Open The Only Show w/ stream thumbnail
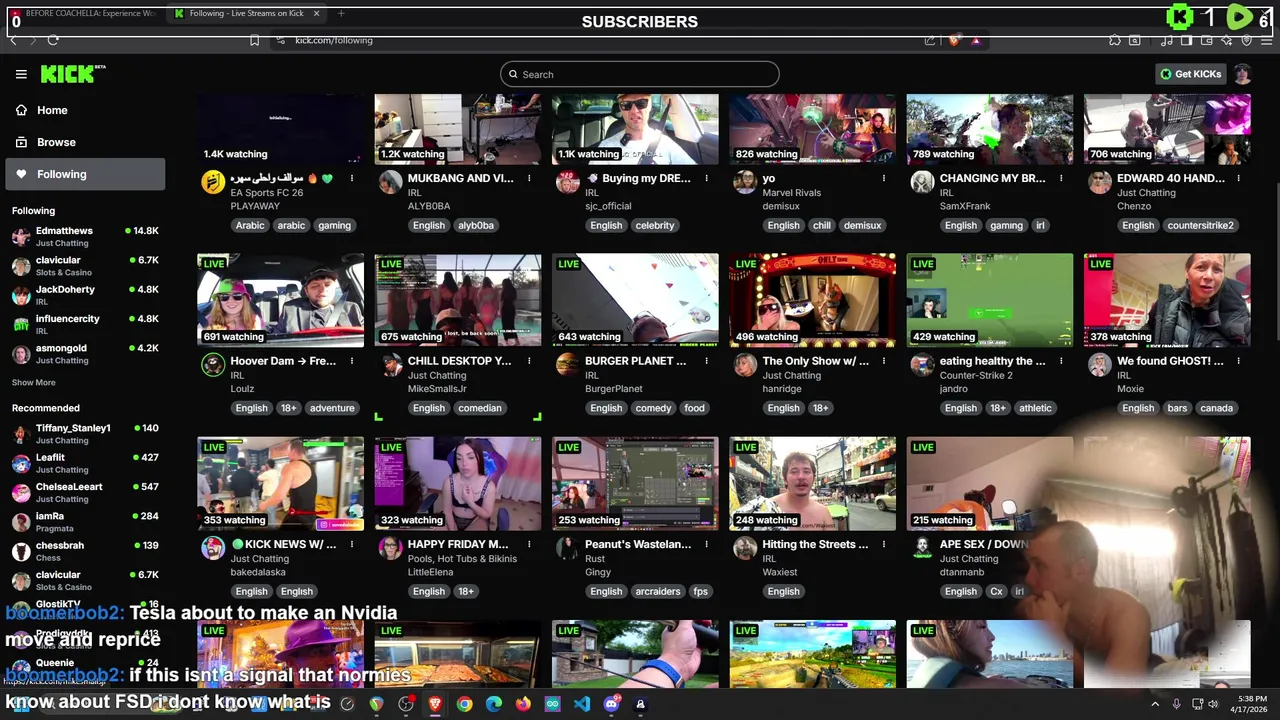1280x720 pixels. (x=812, y=300)
